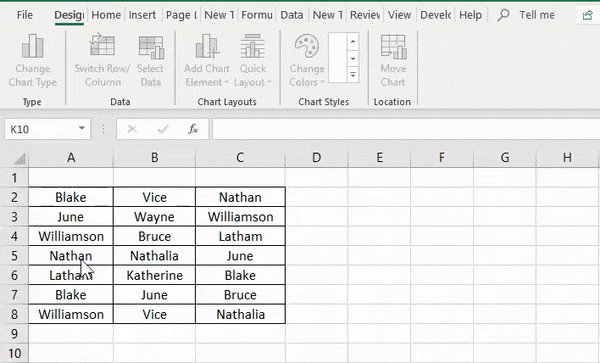The image size is (600, 363).
Task: Click the Switch Row/Column icon
Action: pyautogui.click(x=102, y=45)
